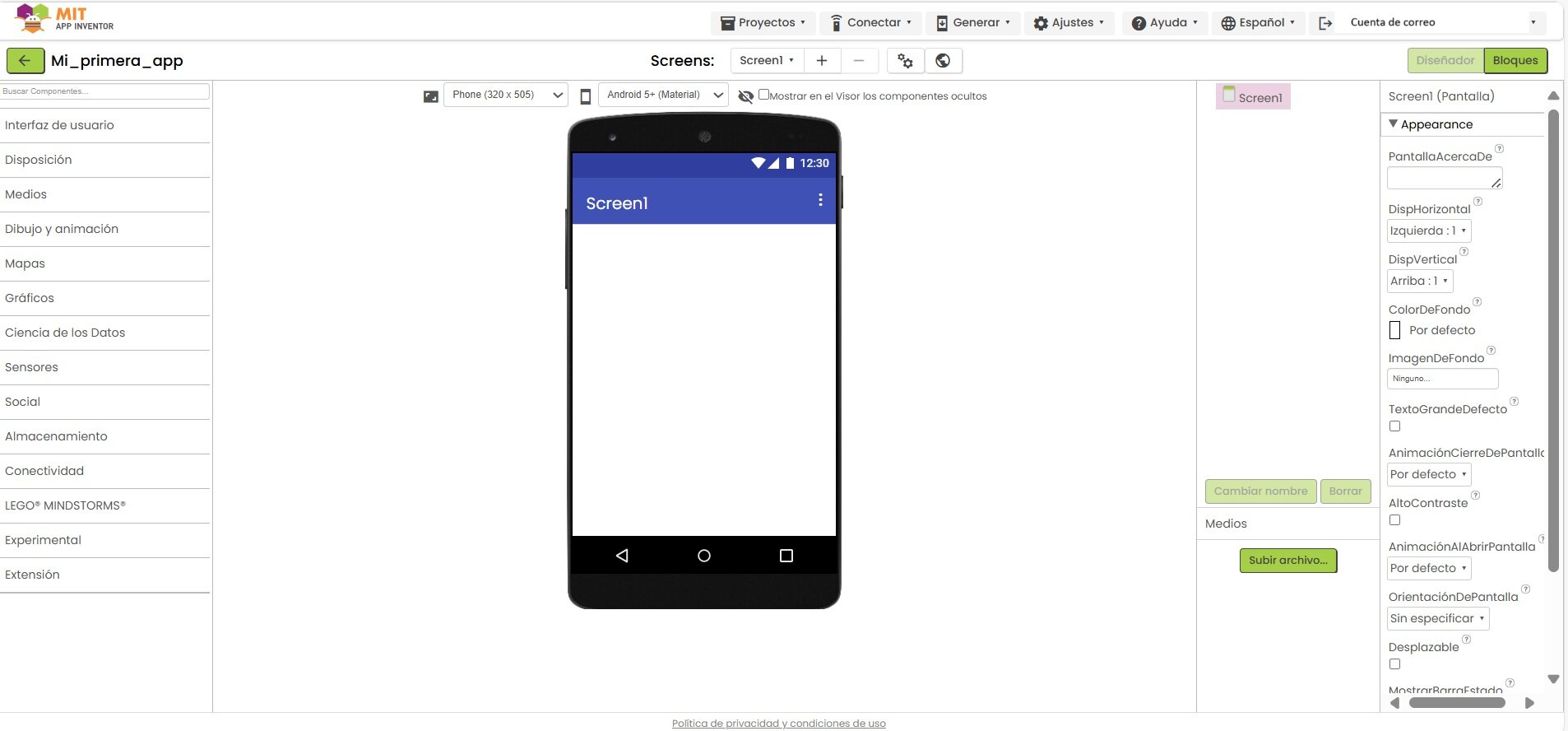Image resolution: width=1568 pixels, height=731 pixels.
Task: Open the Android 5+ (Material) theme dropdown
Action: [x=663, y=95]
